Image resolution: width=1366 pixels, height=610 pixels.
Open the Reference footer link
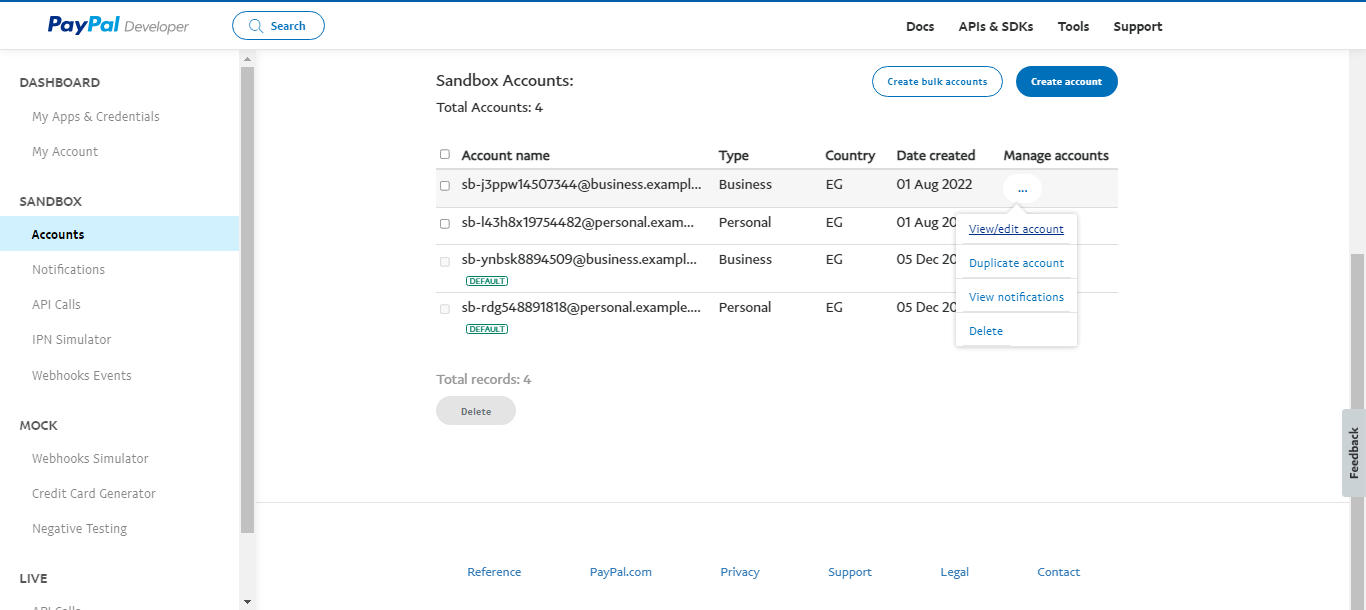pyautogui.click(x=494, y=572)
